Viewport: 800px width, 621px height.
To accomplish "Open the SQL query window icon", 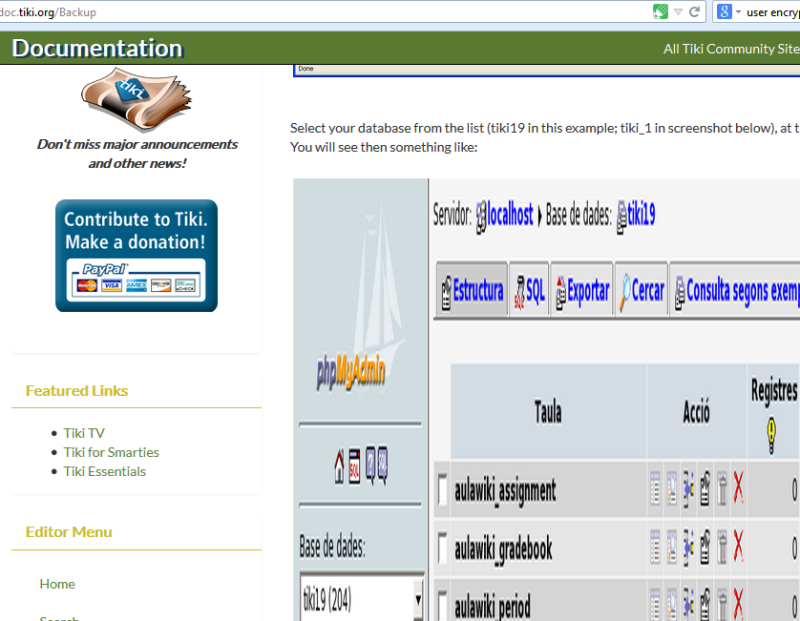I will (x=354, y=466).
